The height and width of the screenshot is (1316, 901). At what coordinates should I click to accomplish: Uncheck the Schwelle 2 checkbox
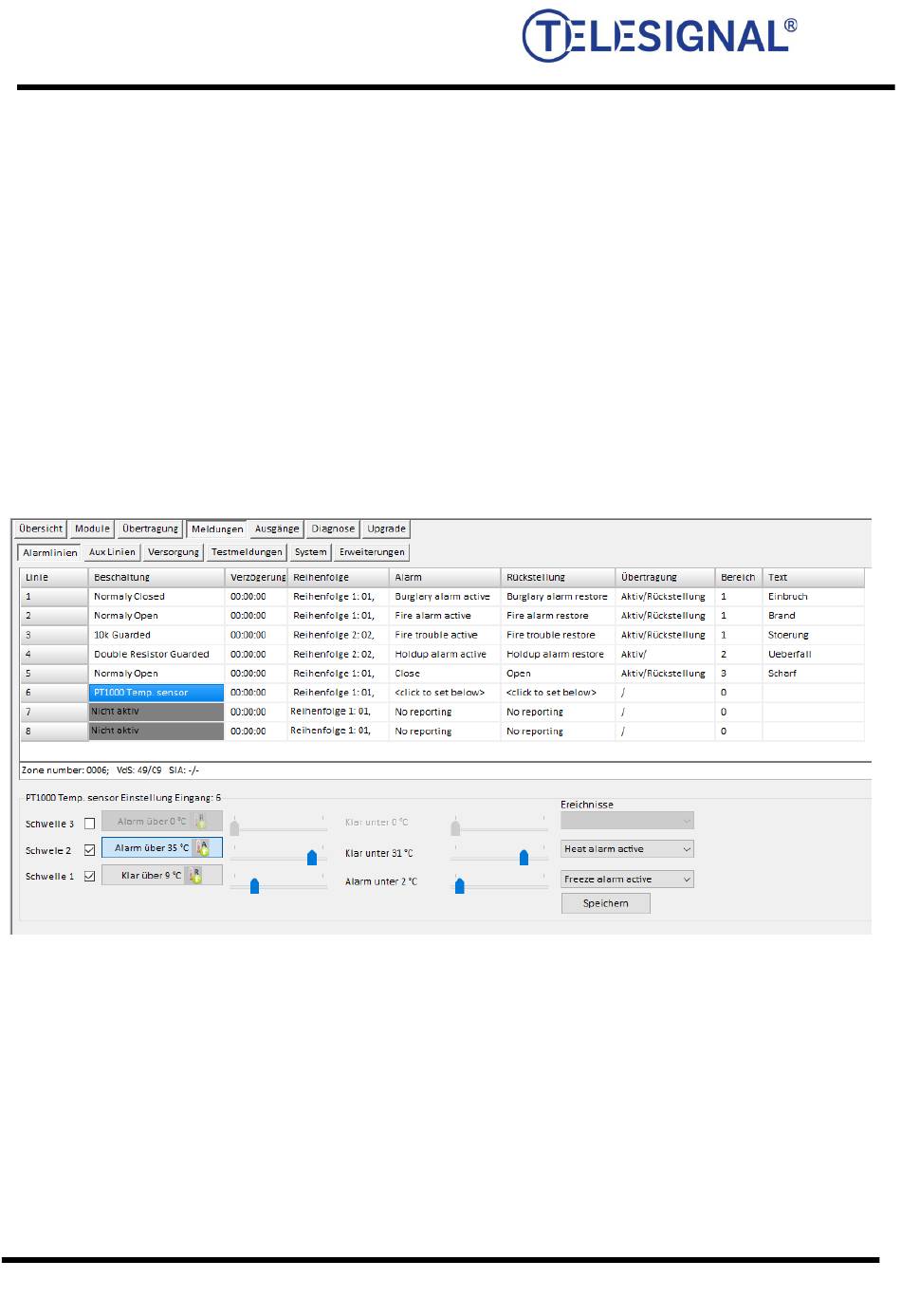click(x=90, y=850)
